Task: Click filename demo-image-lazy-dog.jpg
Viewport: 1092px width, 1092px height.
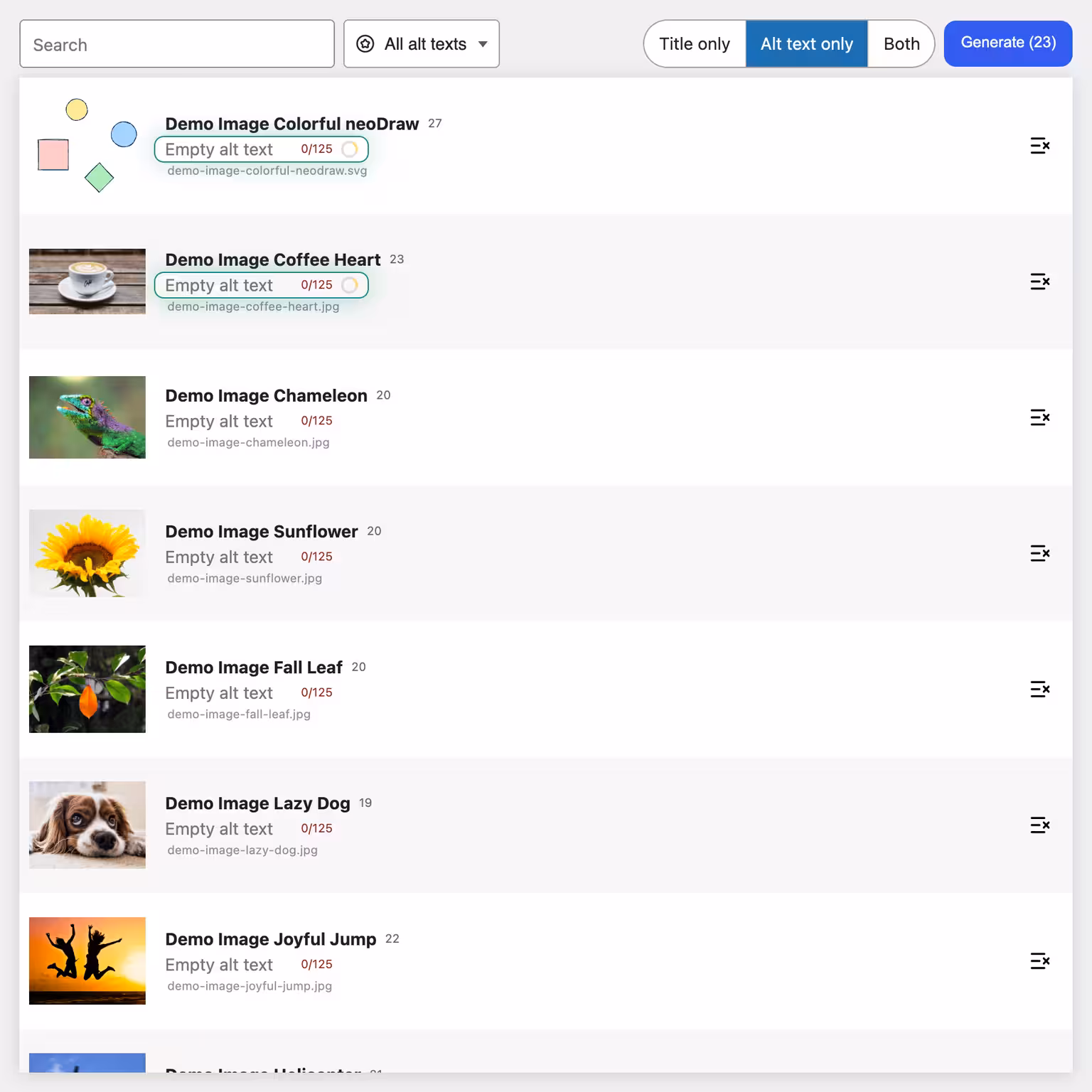Action: (242, 850)
